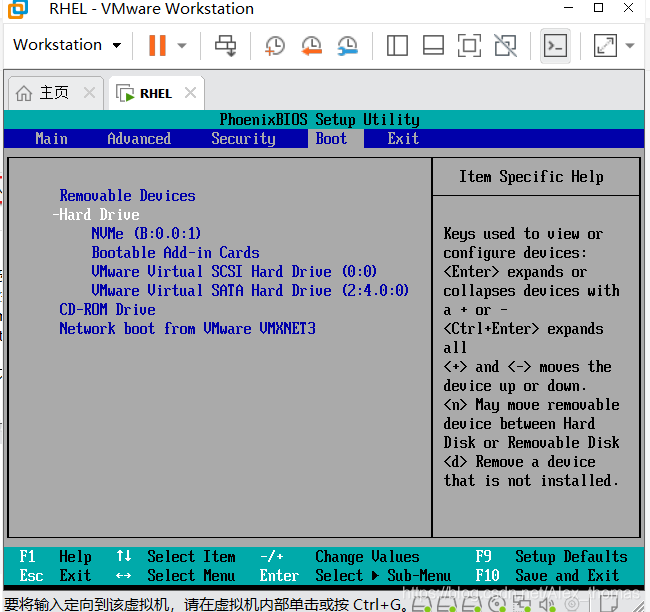Click the sound card status icon
The width and height of the screenshot is (650, 612).
(547, 605)
